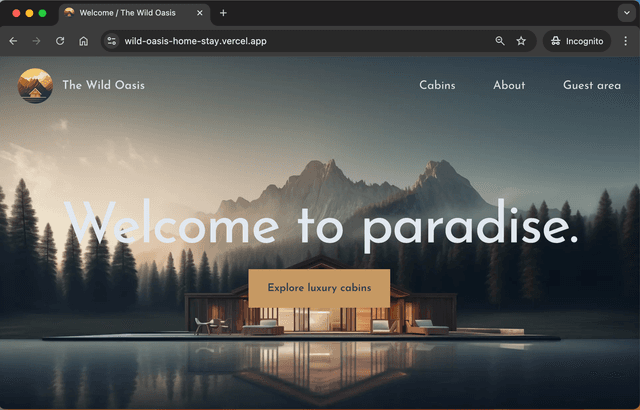The image size is (640, 410).
Task: Click the browser back arrow
Action: [x=13, y=41]
